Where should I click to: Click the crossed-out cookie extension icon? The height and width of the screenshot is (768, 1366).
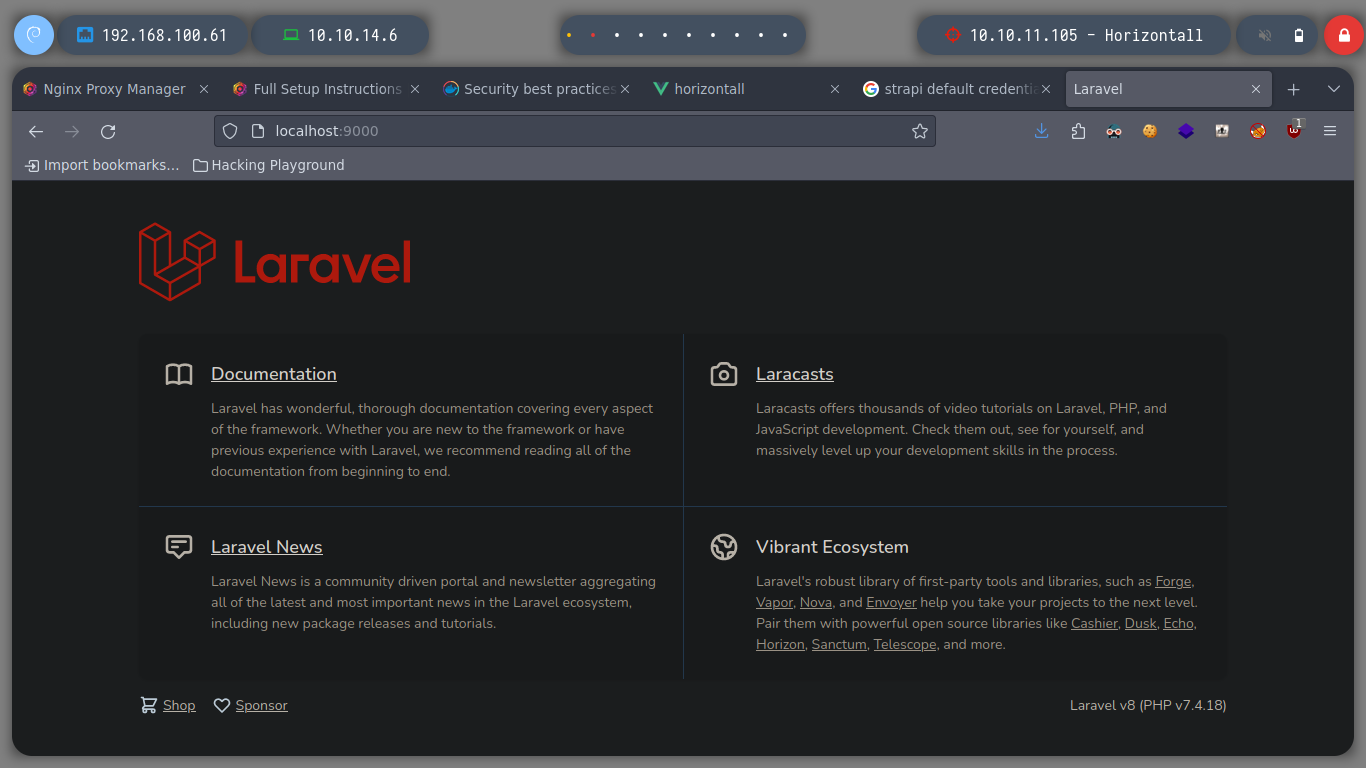(1258, 131)
